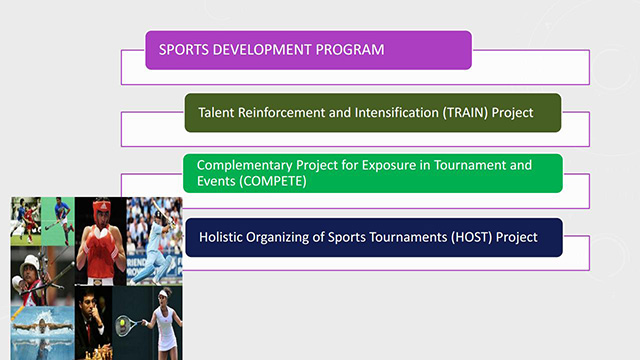Screen dimensions: 640x360
Task: Click the white bar beneath the TRAIN label
Action: (355, 139)
